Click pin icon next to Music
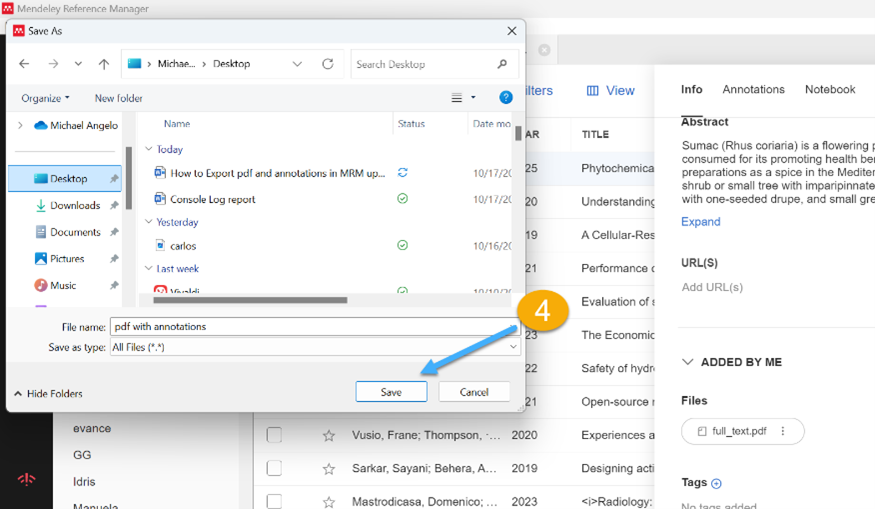The image size is (875, 509). click(x=114, y=286)
